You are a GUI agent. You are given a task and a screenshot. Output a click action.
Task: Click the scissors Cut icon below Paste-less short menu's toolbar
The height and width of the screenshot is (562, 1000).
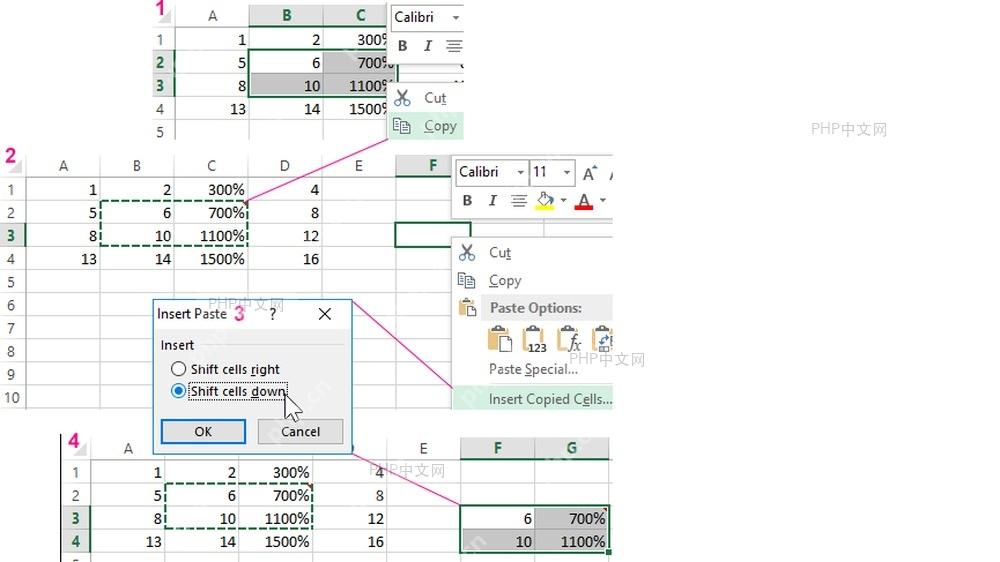[402, 98]
